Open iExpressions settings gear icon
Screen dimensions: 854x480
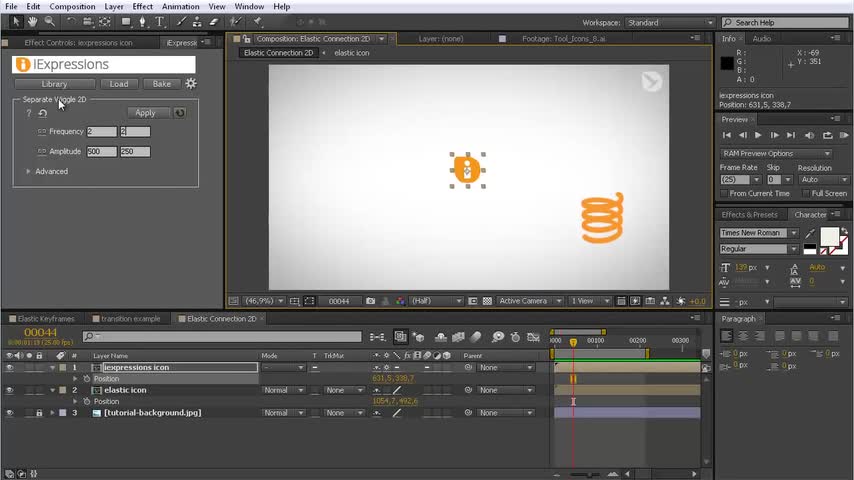191,84
